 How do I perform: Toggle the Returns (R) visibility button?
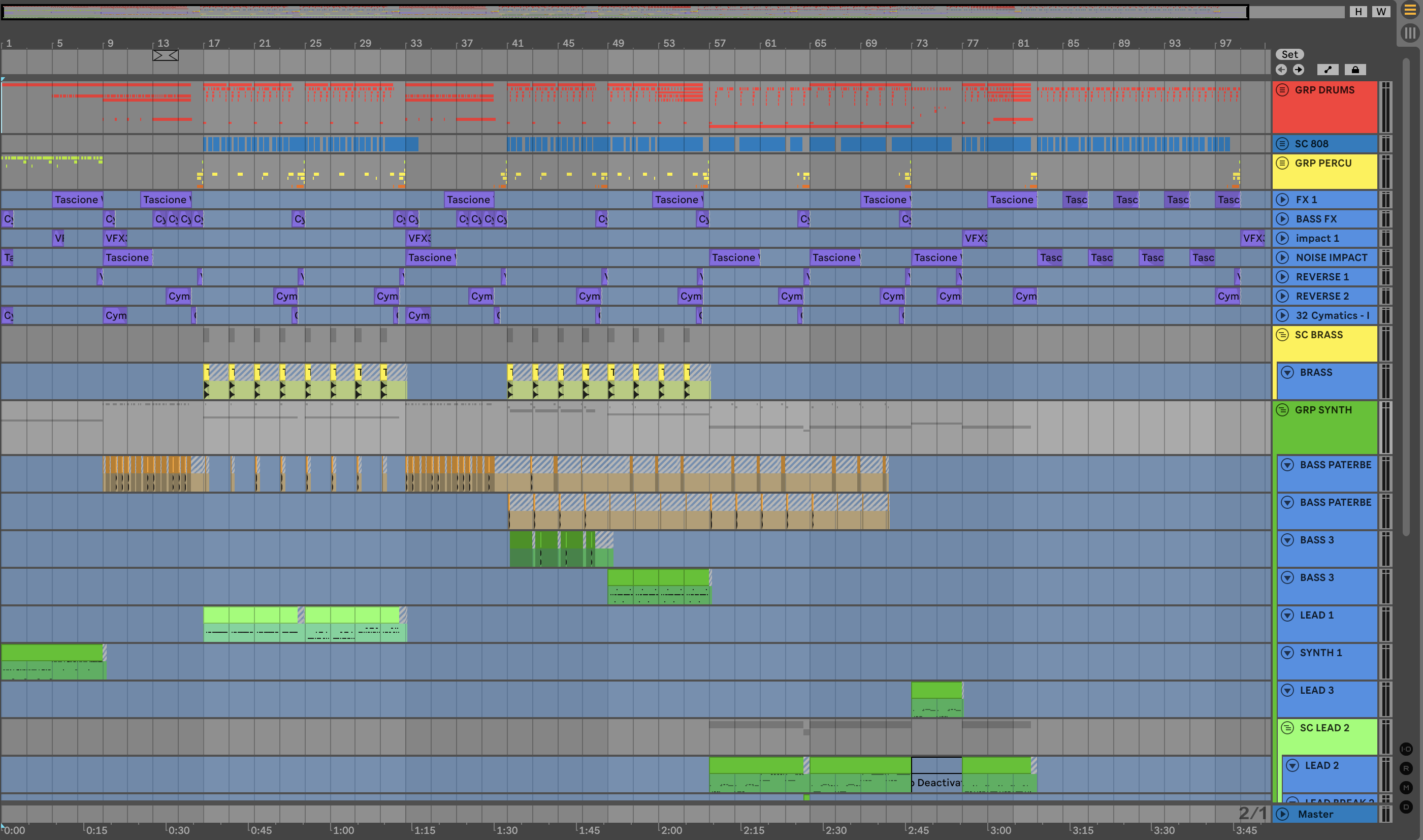pyautogui.click(x=1406, y=769)
